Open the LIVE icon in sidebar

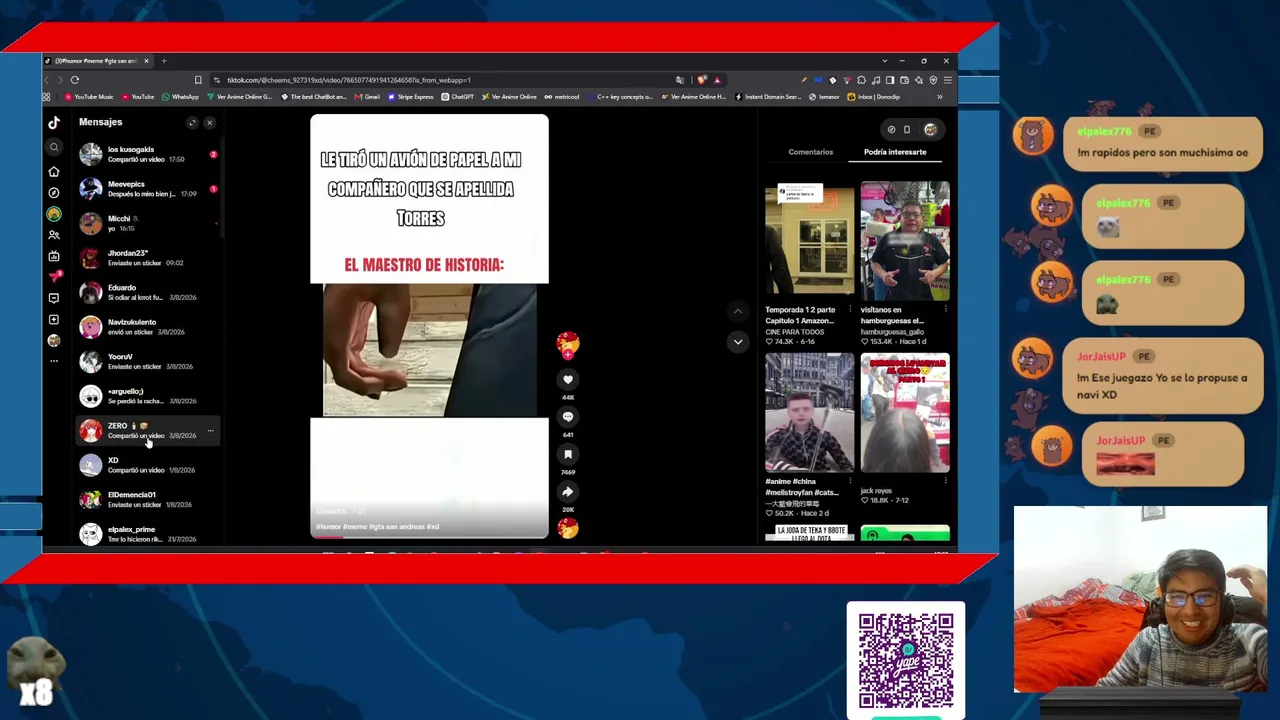point(54,256)
